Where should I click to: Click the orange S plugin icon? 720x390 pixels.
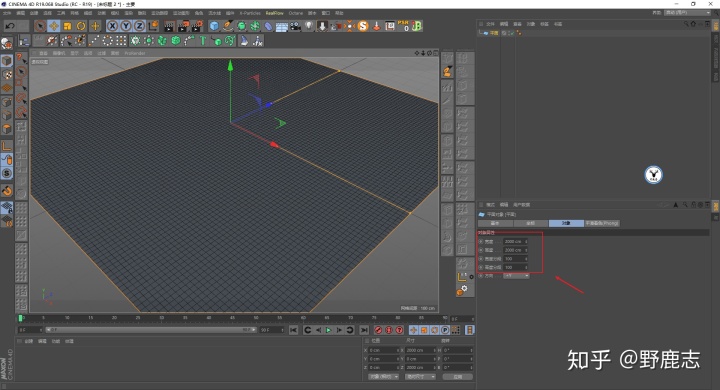click(363, 26)
